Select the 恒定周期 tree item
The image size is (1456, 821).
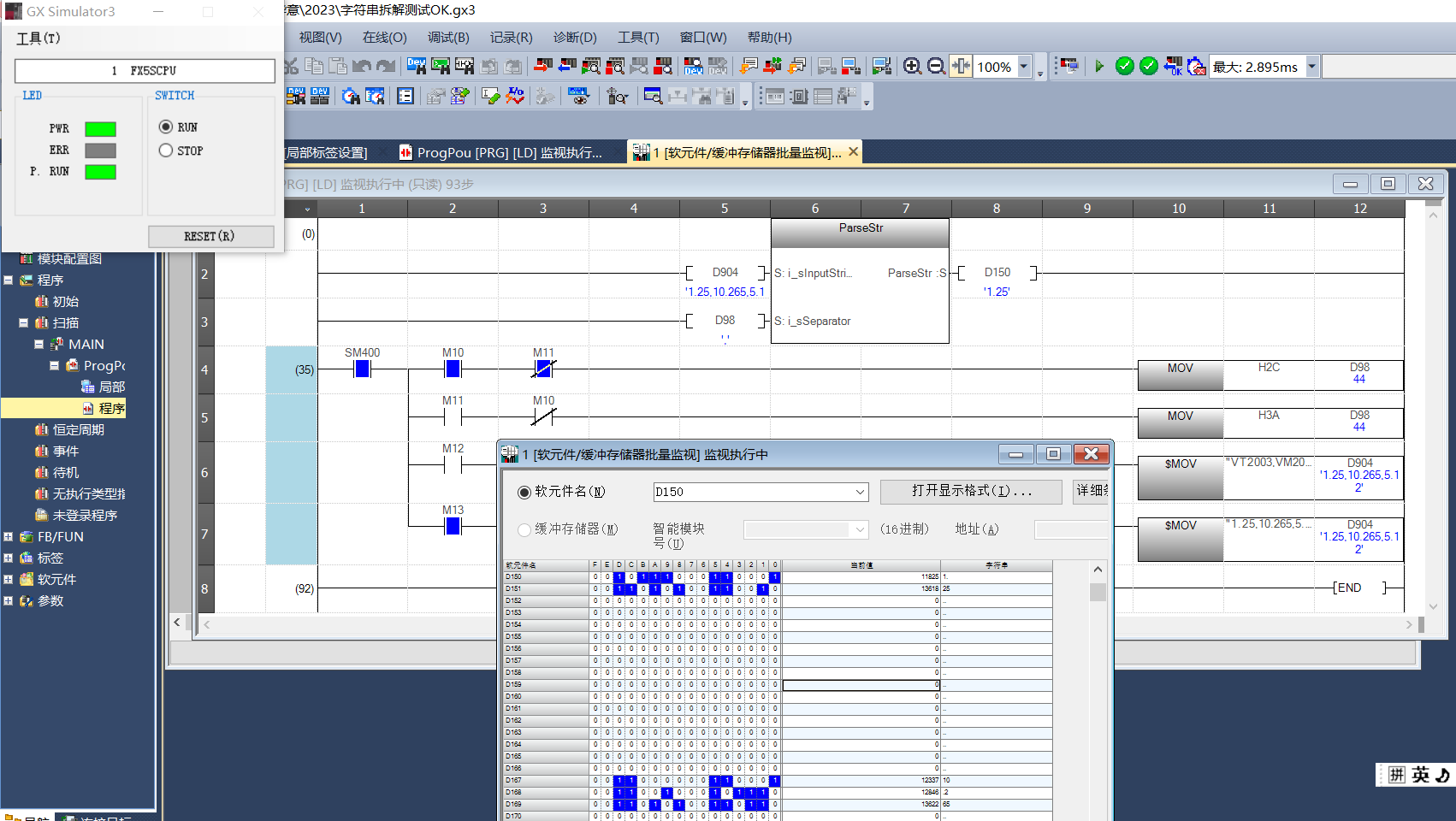(x=78, y=430)
